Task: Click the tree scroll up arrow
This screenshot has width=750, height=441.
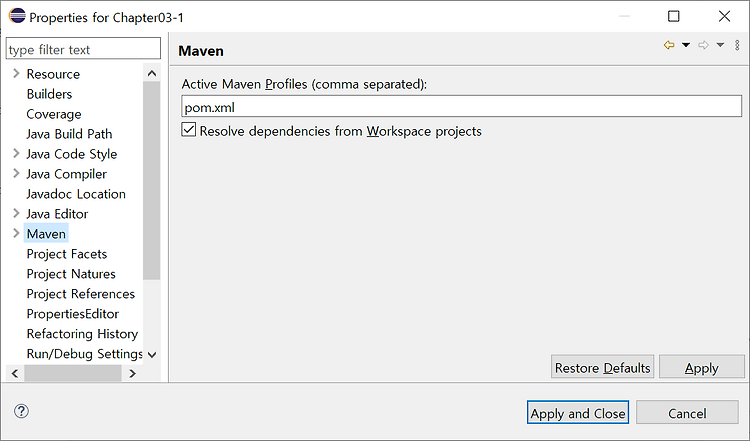Action: point(152,73)
